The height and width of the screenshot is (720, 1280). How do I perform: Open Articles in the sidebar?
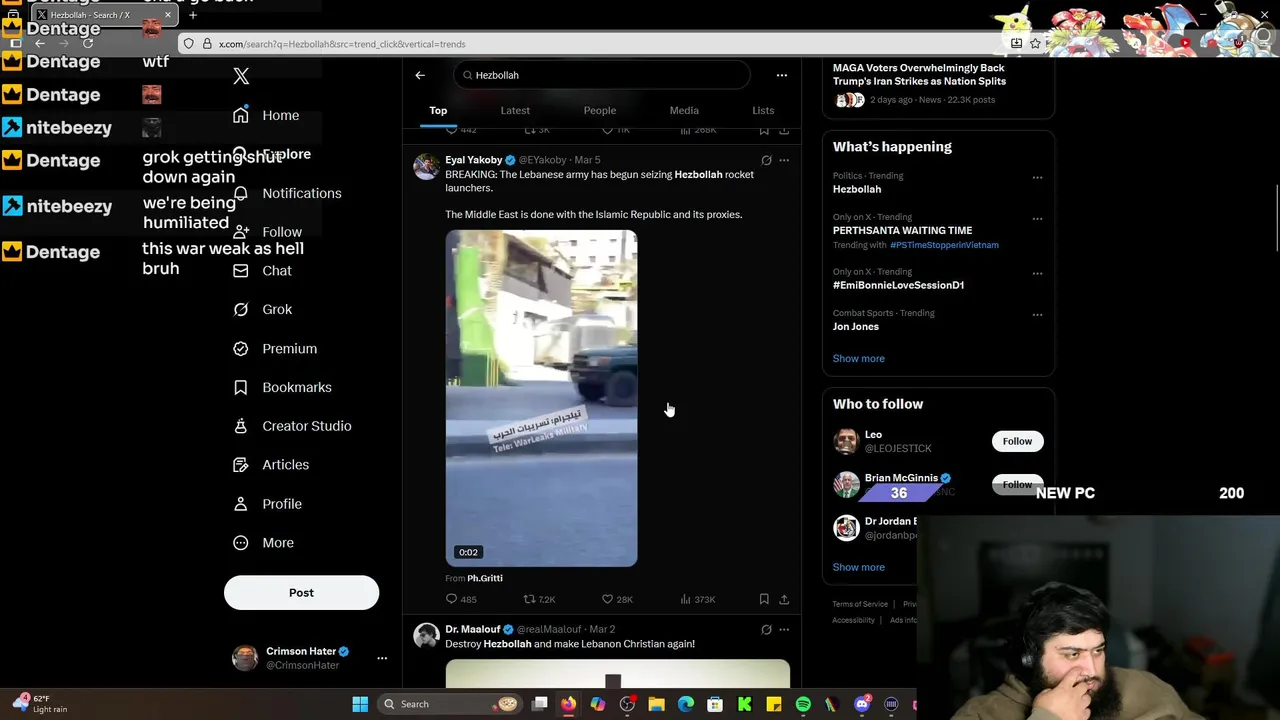coord(271,465)
